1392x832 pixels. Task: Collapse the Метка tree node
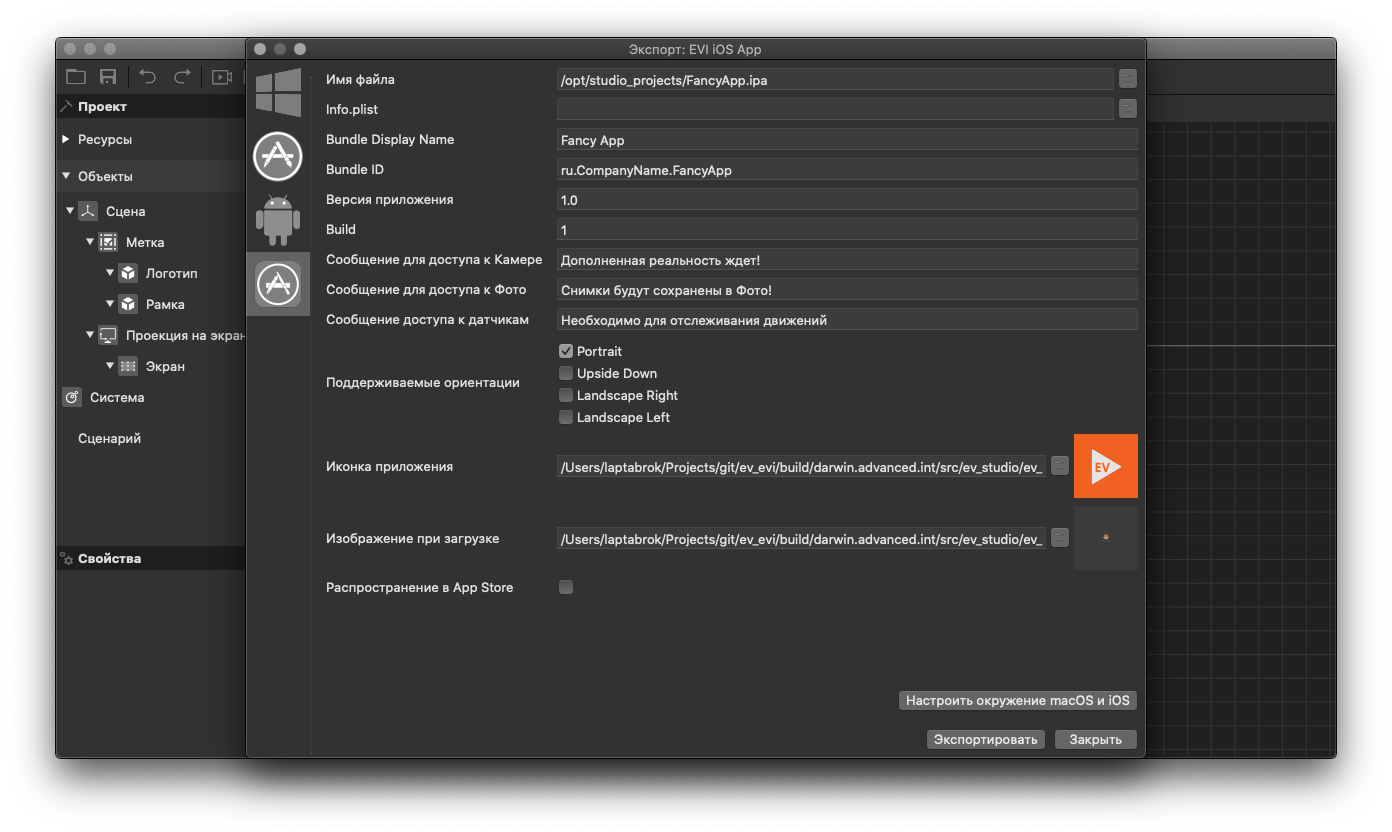91,241
